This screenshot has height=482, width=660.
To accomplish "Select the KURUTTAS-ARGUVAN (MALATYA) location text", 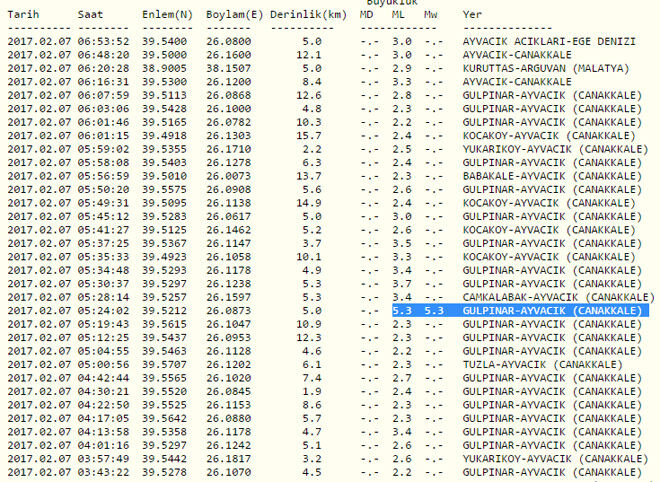I will coord(545,68).
